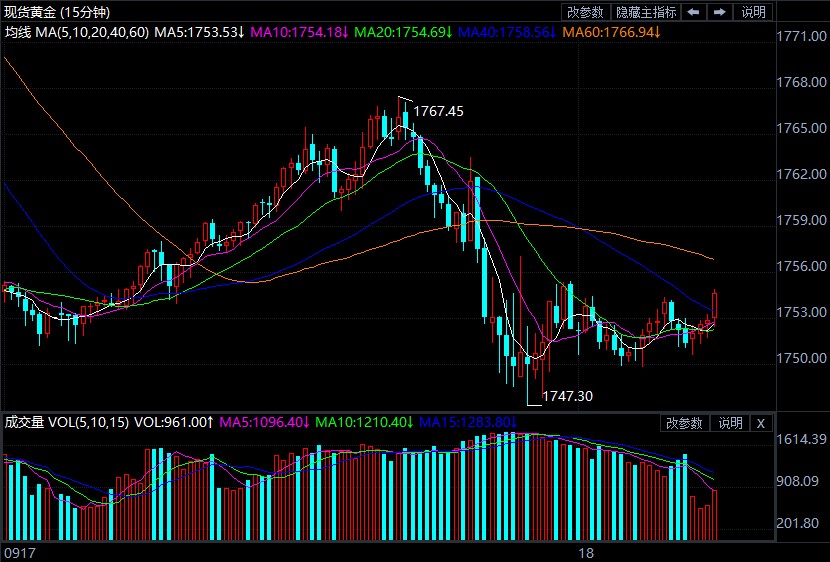The width and height of the screenshot is (830, 562).
Task: Click the 现货黄金 (15分钟) chart title
Action: 57,12
